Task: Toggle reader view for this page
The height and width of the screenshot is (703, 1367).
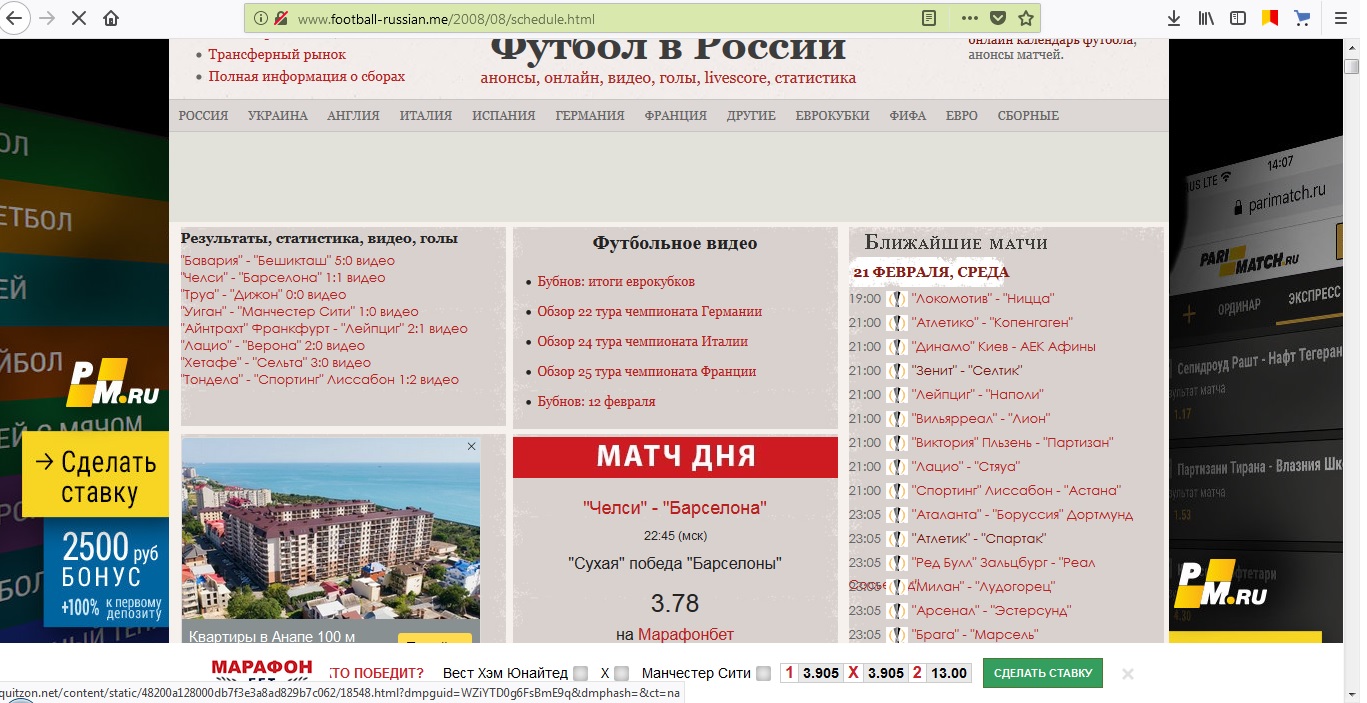Action: pos(929,18)
